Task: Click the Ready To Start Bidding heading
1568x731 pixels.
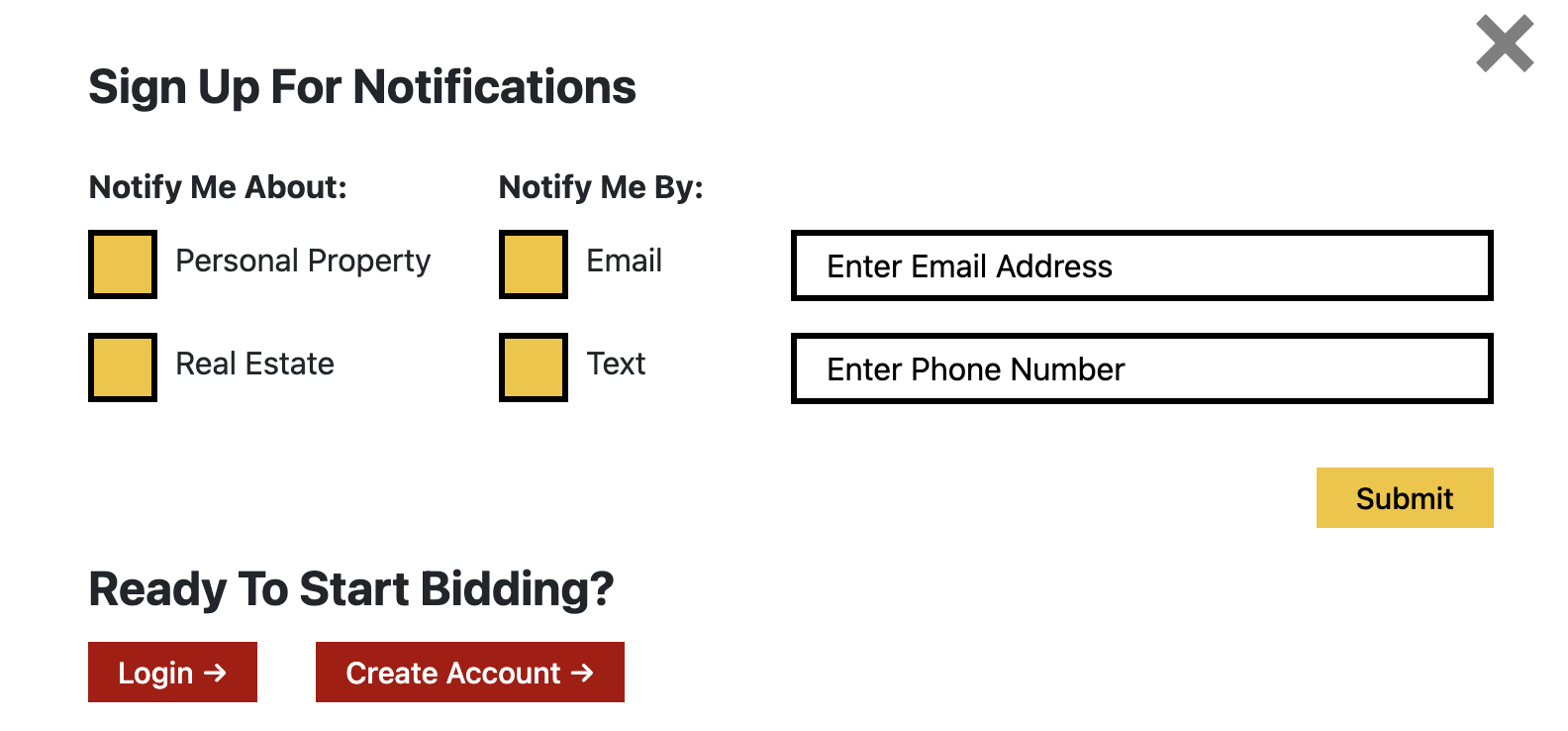Action: (351, 589)
